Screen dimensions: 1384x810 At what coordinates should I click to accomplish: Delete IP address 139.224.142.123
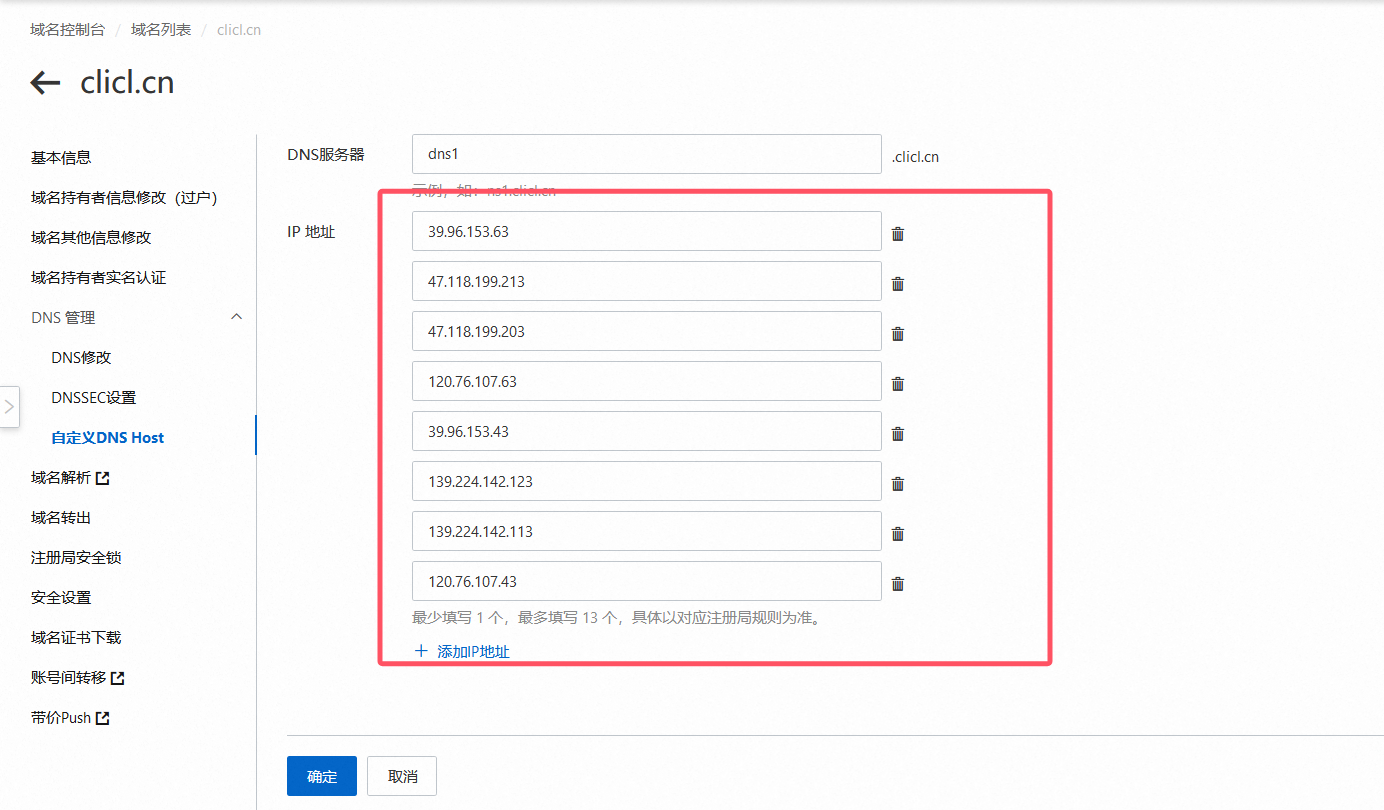[898, 484]
